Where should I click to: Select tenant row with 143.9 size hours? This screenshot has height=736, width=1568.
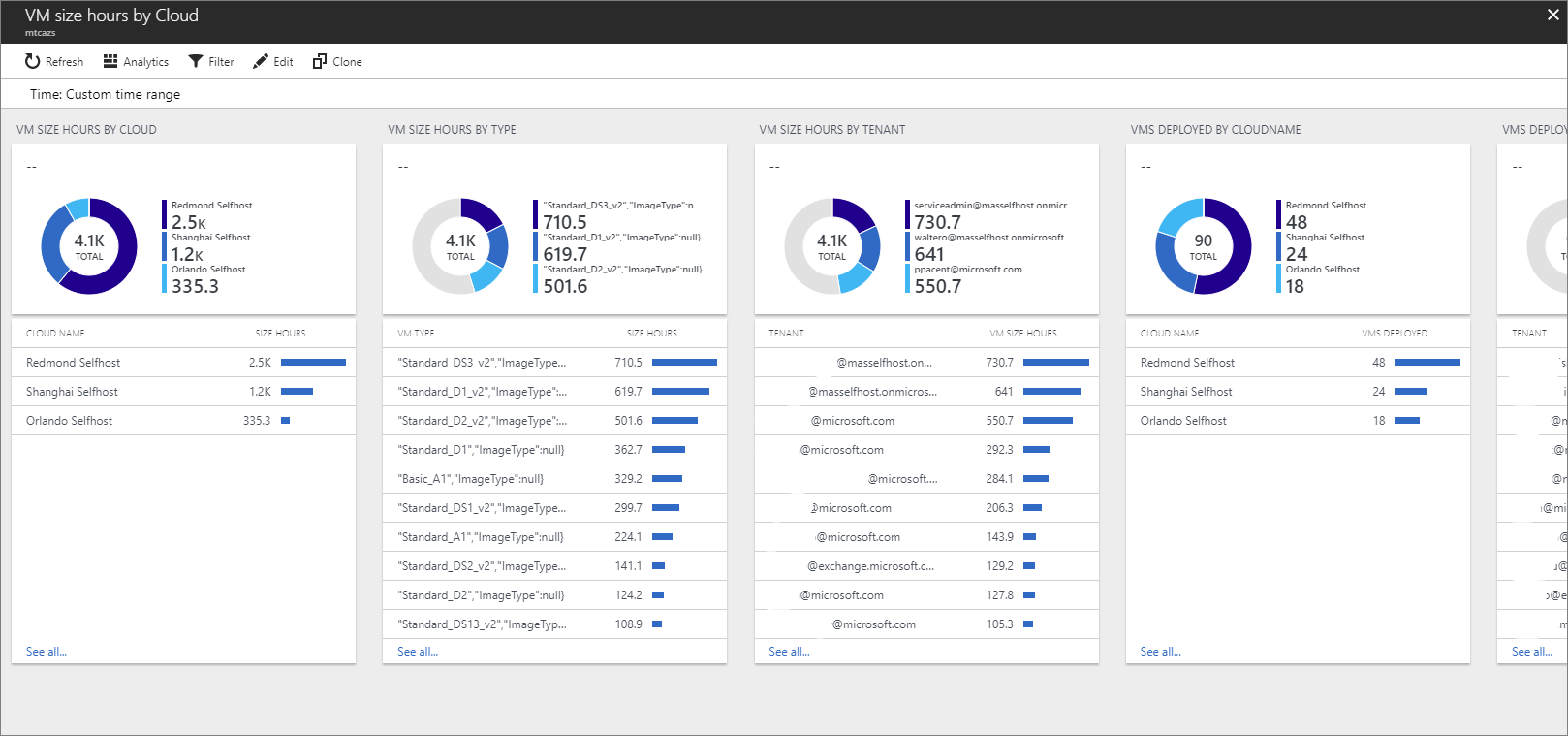(926, 537)
